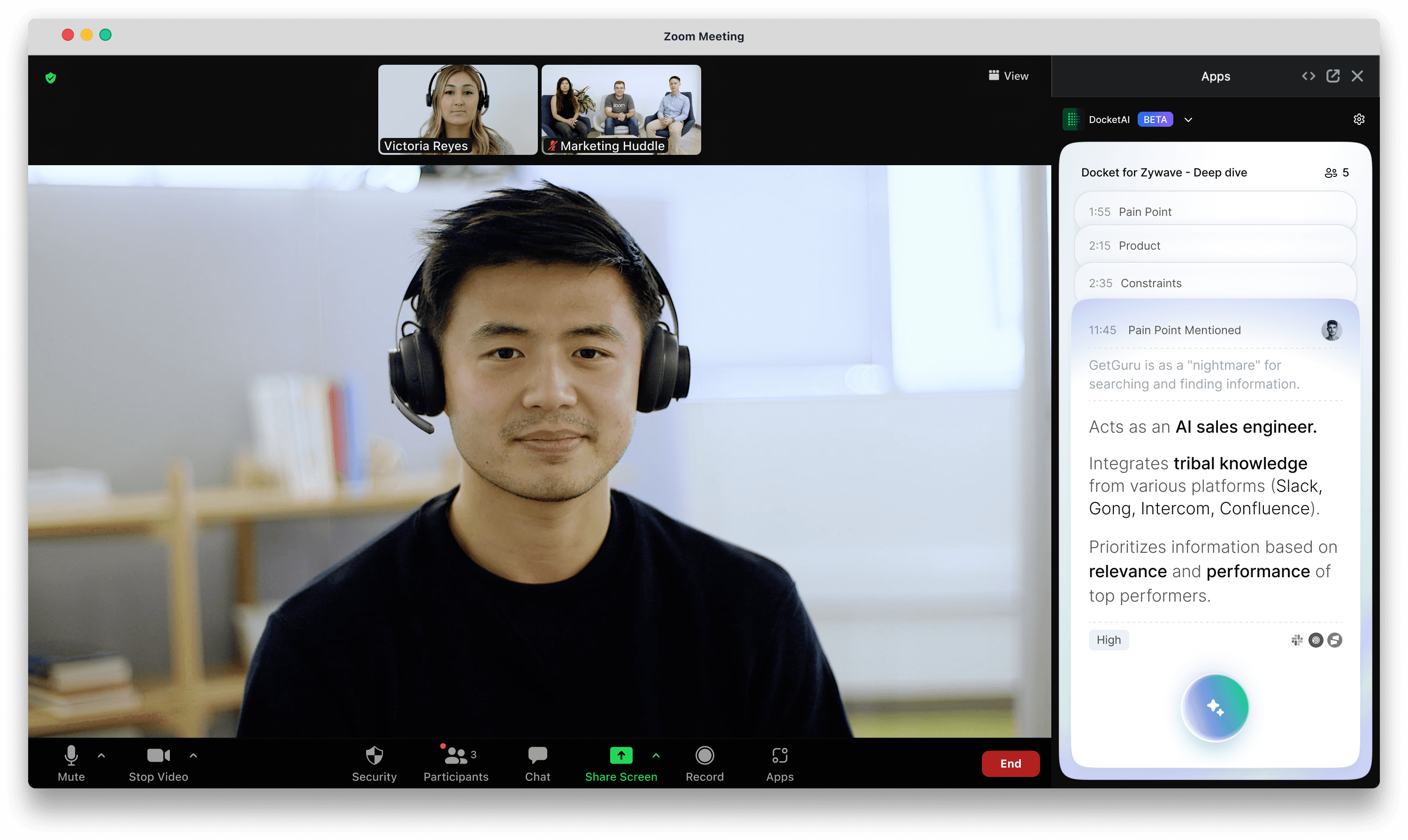Open DocketAI settings gear
The width and height of the screenshot is (1408, 840).
[1359, 120]
